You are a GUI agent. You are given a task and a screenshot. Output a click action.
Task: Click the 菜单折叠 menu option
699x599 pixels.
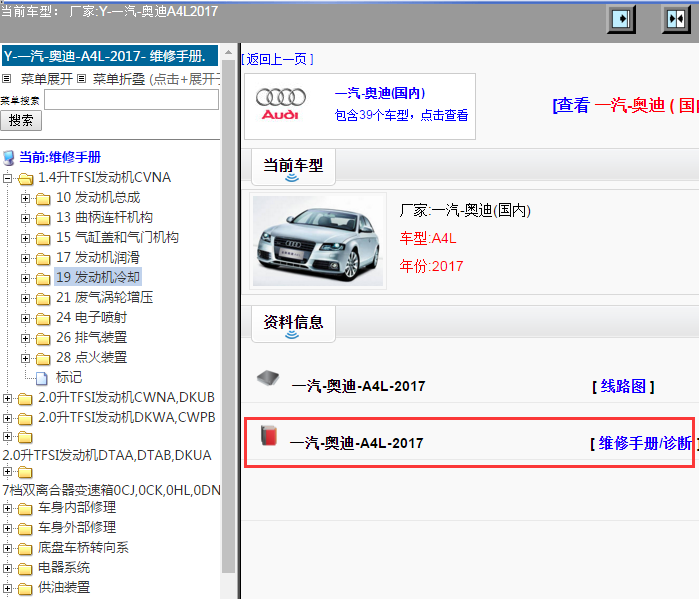point(119,79)
